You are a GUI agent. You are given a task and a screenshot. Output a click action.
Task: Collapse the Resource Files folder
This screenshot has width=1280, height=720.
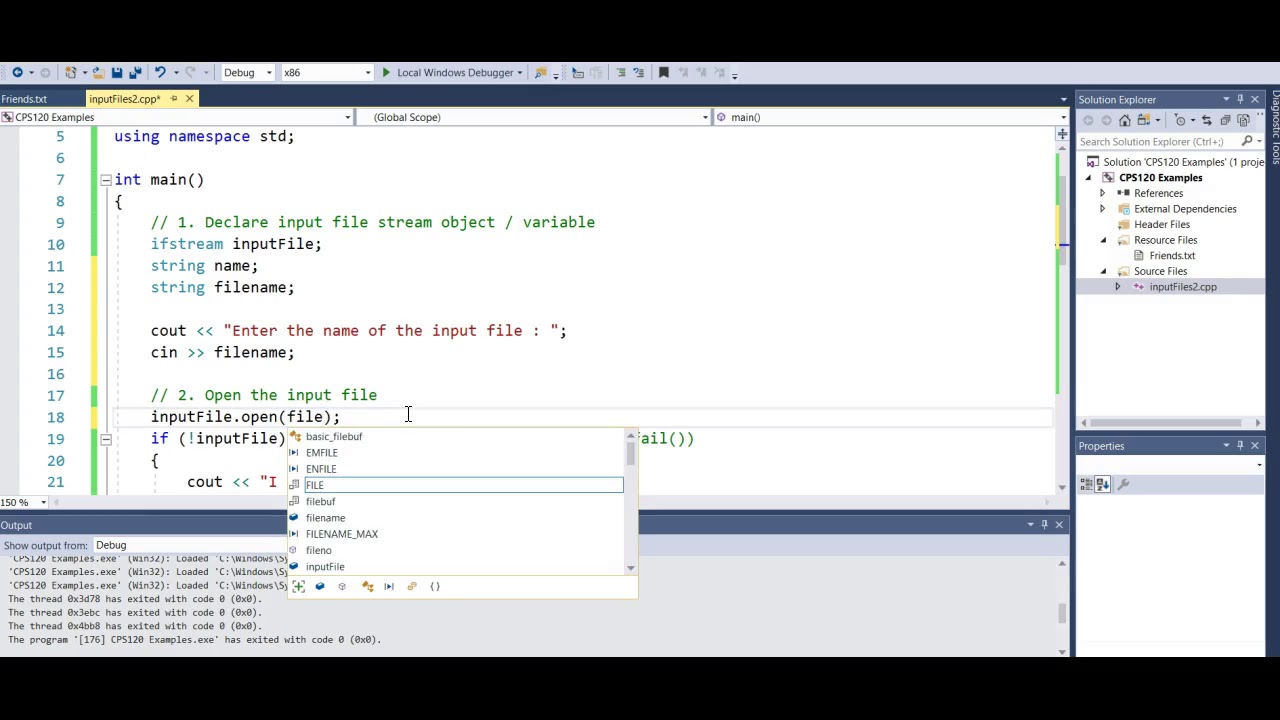tap(1103, 240)
